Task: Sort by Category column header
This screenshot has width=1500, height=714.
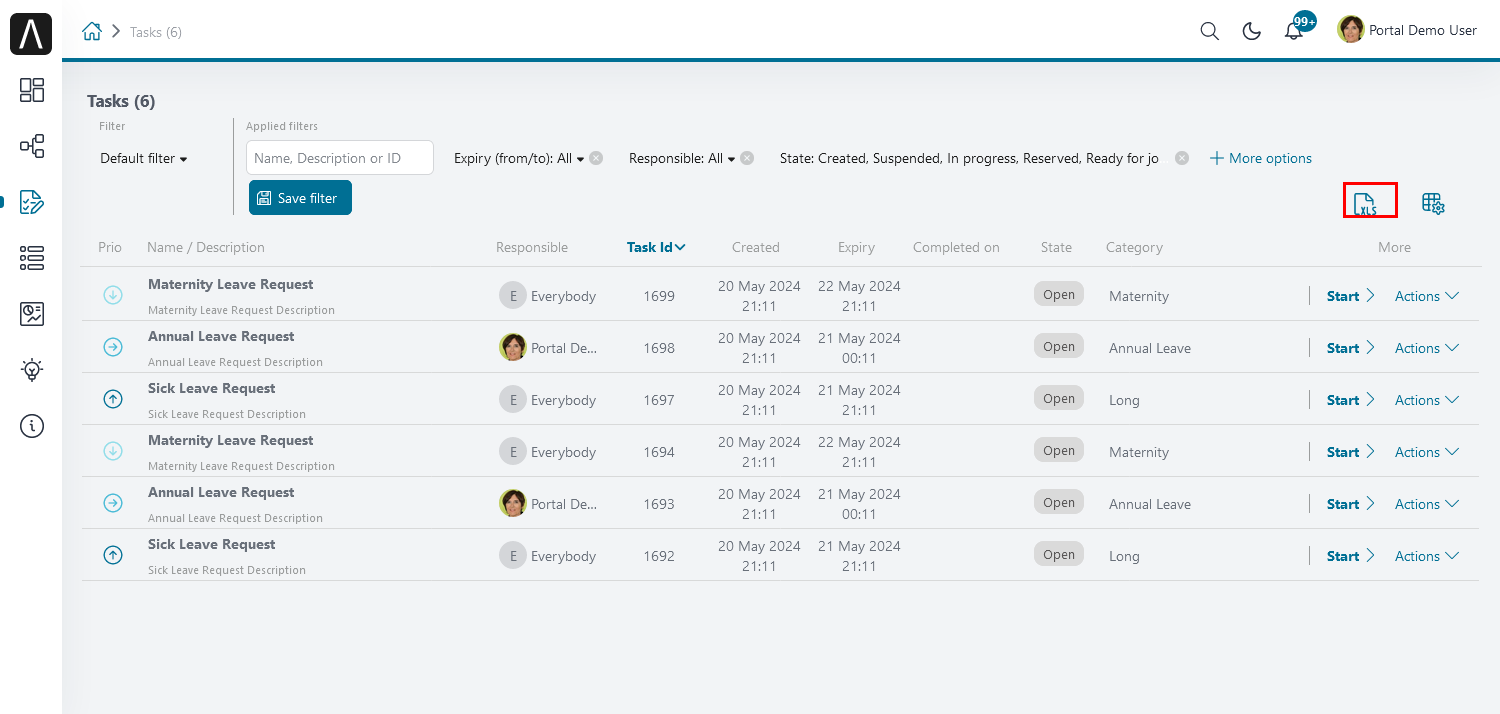Action: 1134,247
